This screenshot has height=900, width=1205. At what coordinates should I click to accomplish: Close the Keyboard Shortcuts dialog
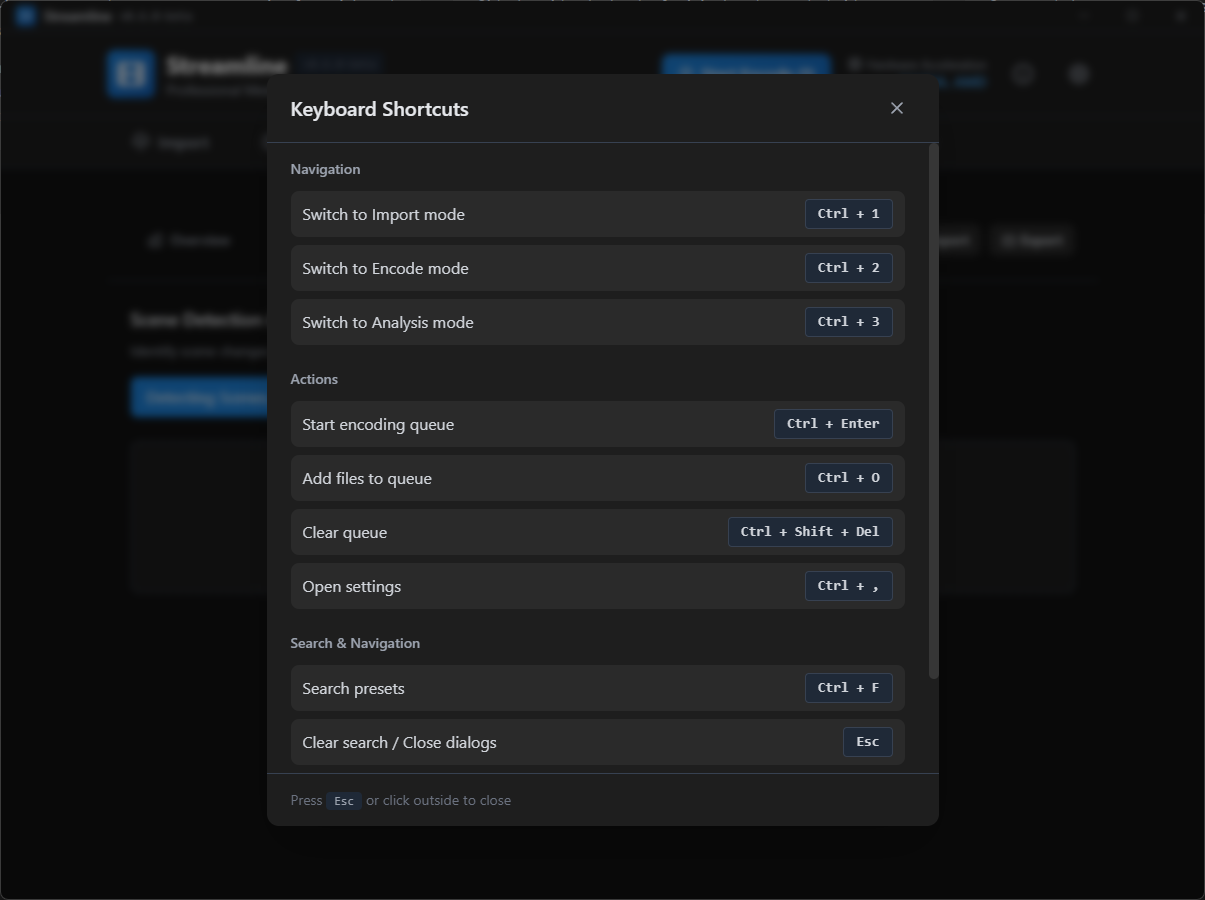(x=896, y=107)
